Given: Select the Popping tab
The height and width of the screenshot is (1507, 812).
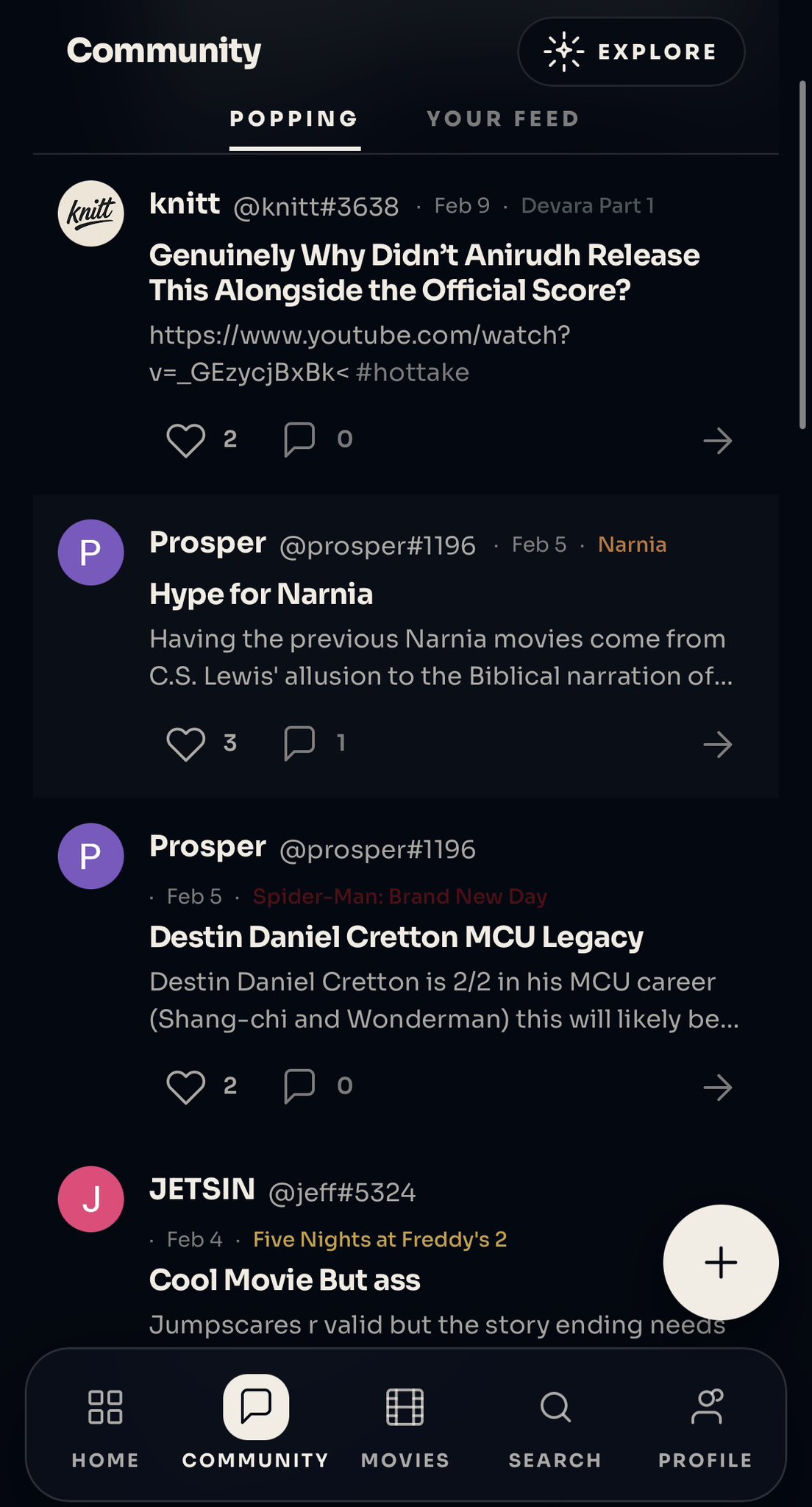Looking at the screenshot, I should click(294, 119).
